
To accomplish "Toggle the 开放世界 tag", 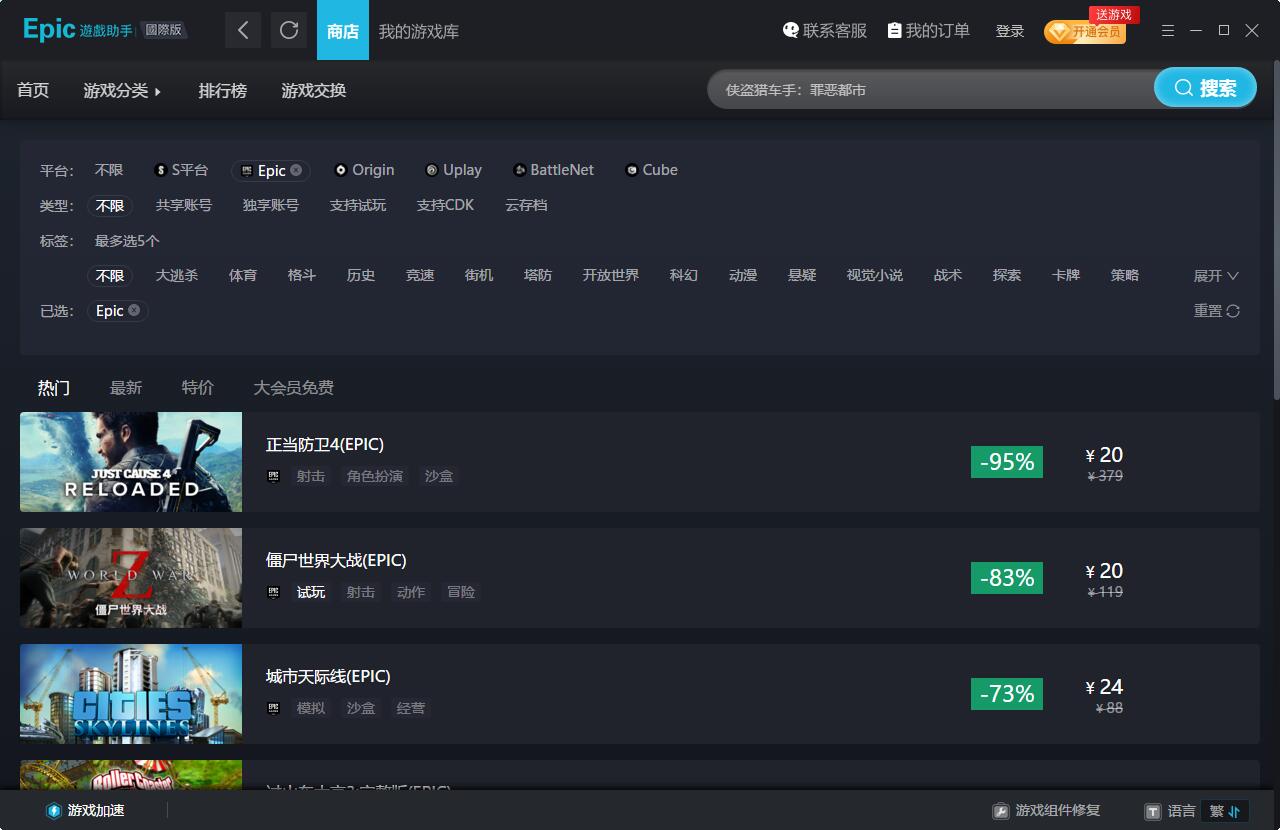I will pos(611,275).
